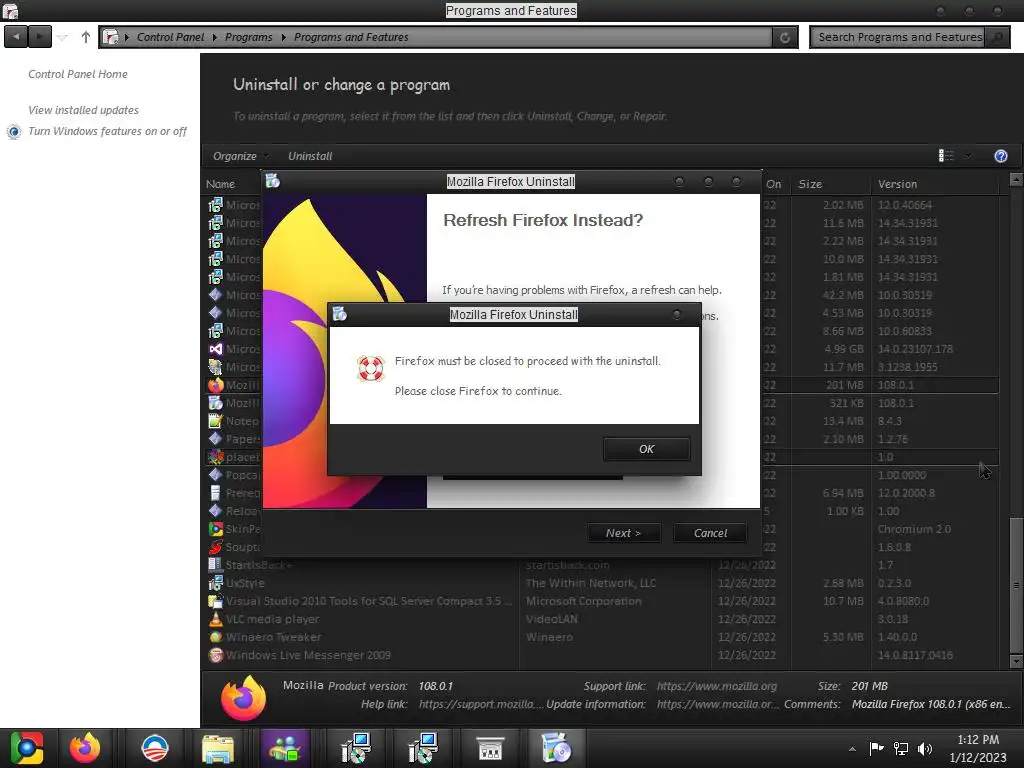1024x768 pixels.
Task: Click the address bar folder icon
Action: [x=111, y=37]
